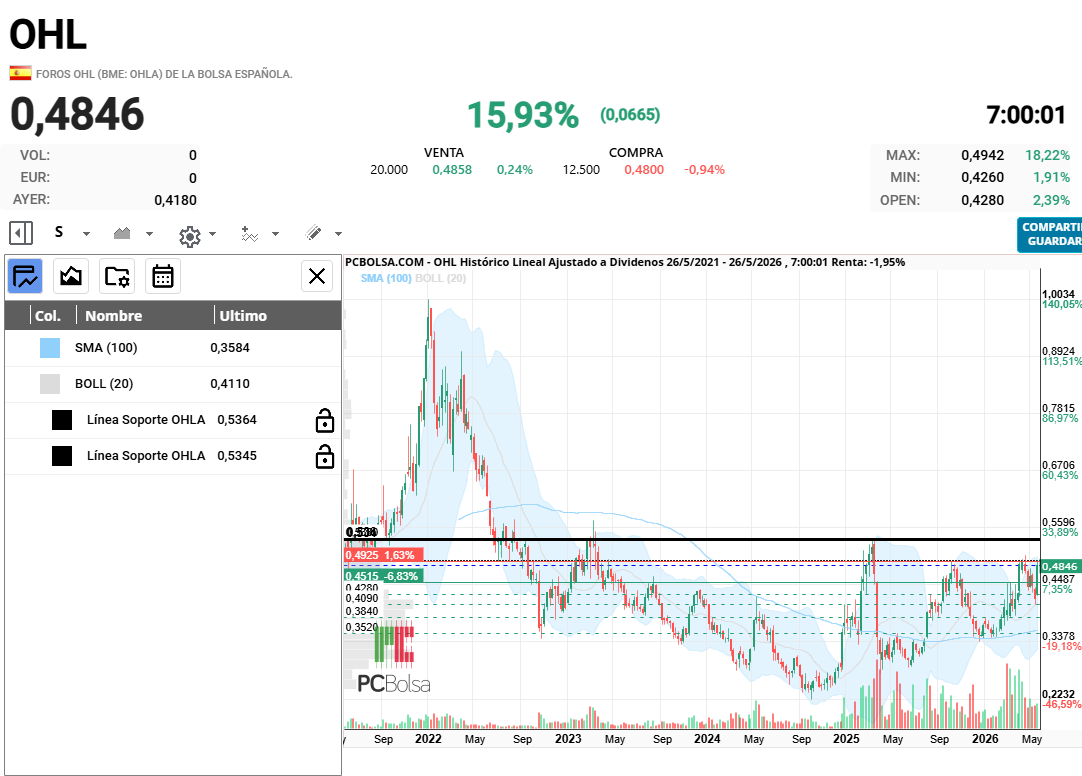Open the timeframe dropdown arrow next to S
Screen dimensions: 1082x776
coord(86,234)
